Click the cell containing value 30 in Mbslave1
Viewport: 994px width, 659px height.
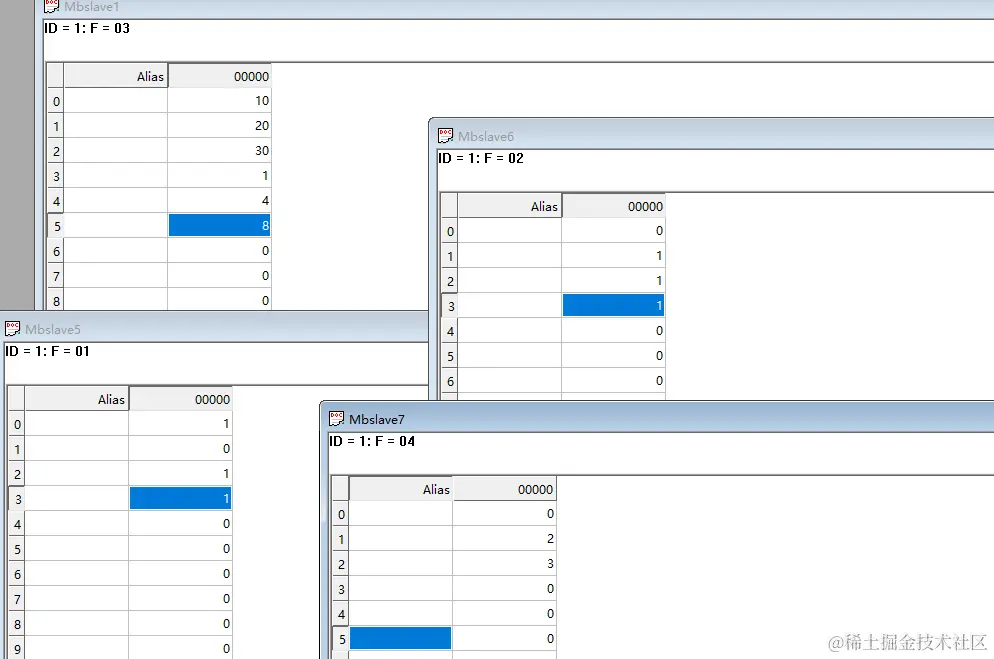point(219,150)
